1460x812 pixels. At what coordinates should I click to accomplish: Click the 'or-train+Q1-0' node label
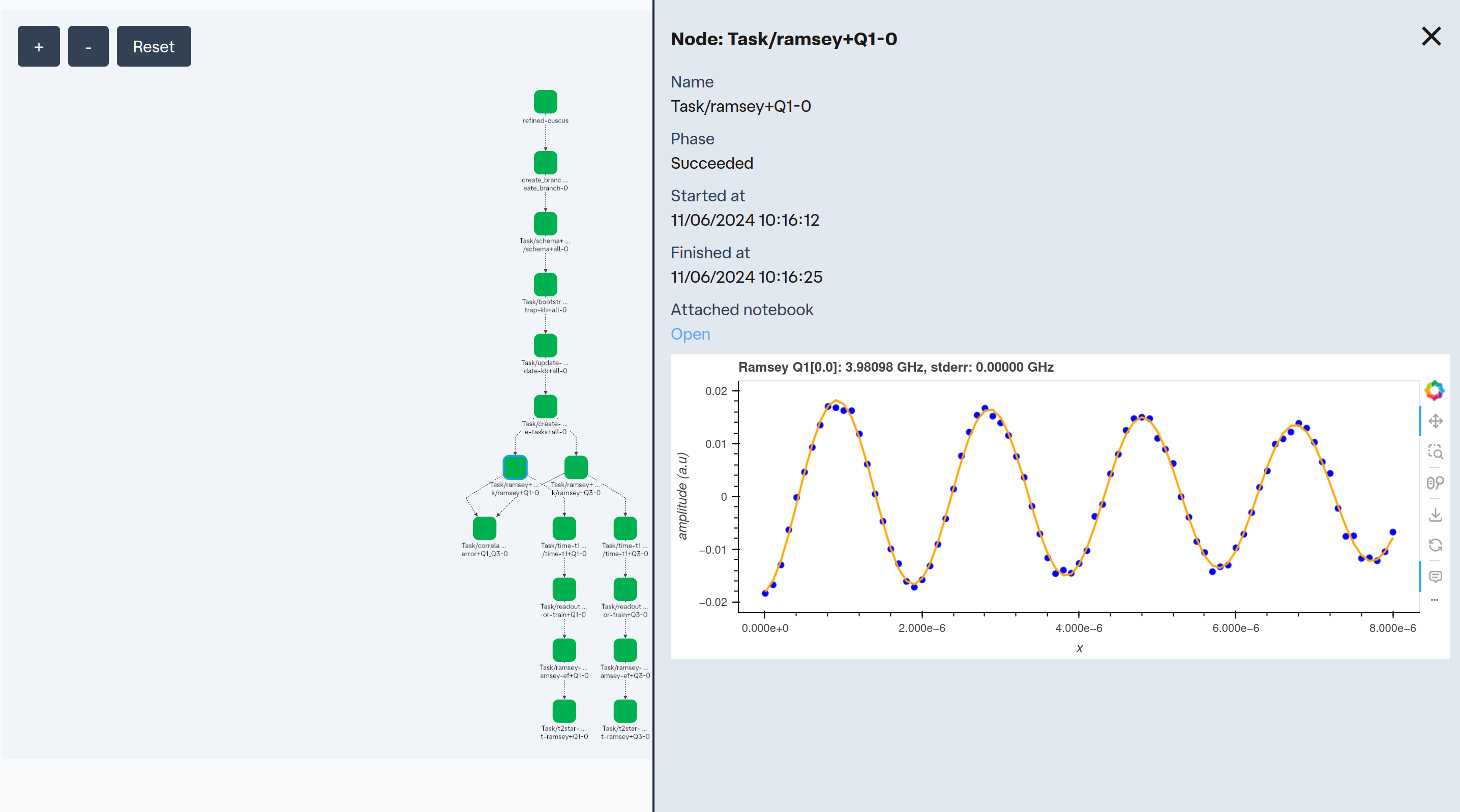click(x=564, y=615)
